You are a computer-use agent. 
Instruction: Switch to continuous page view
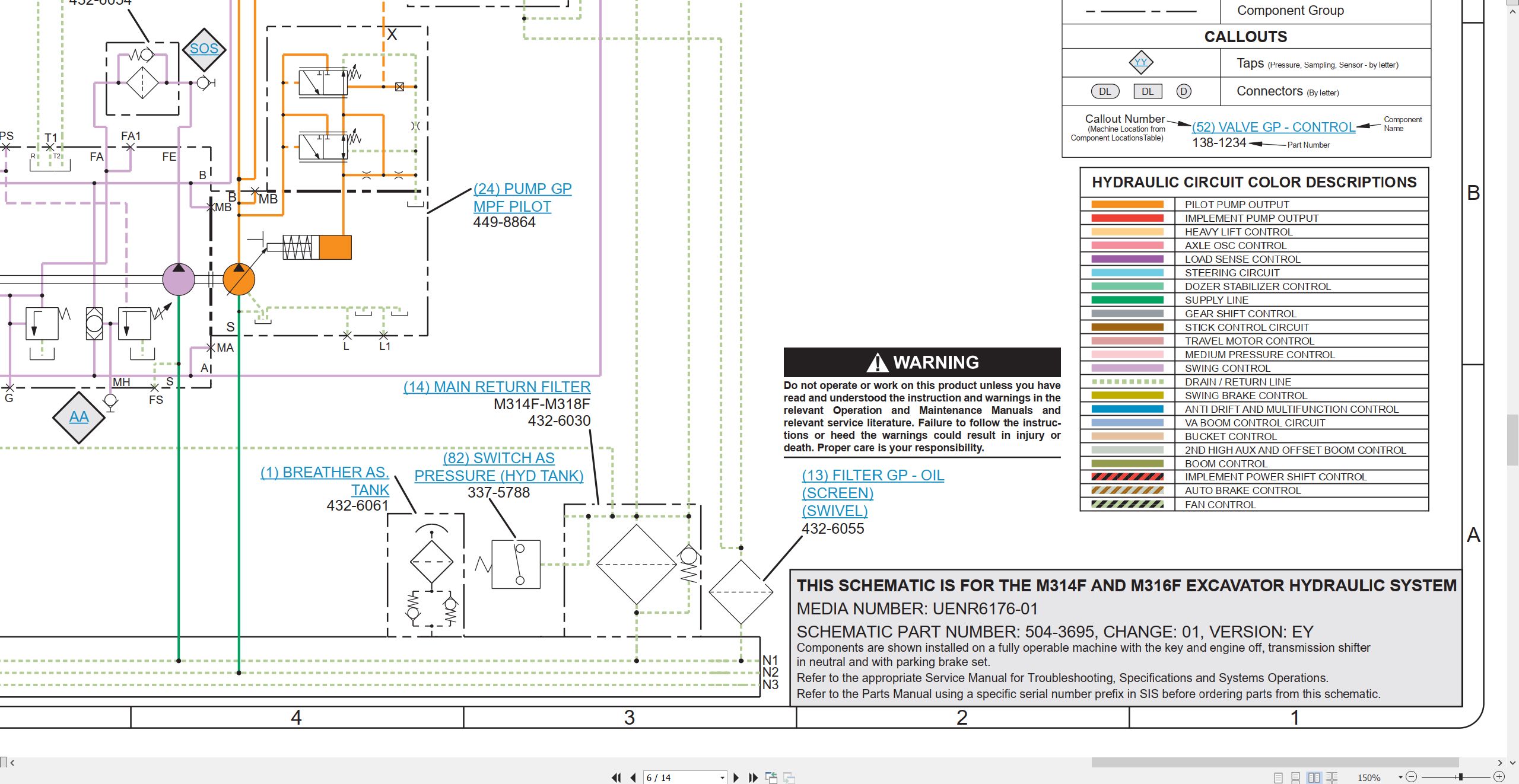coord(1296,777)
